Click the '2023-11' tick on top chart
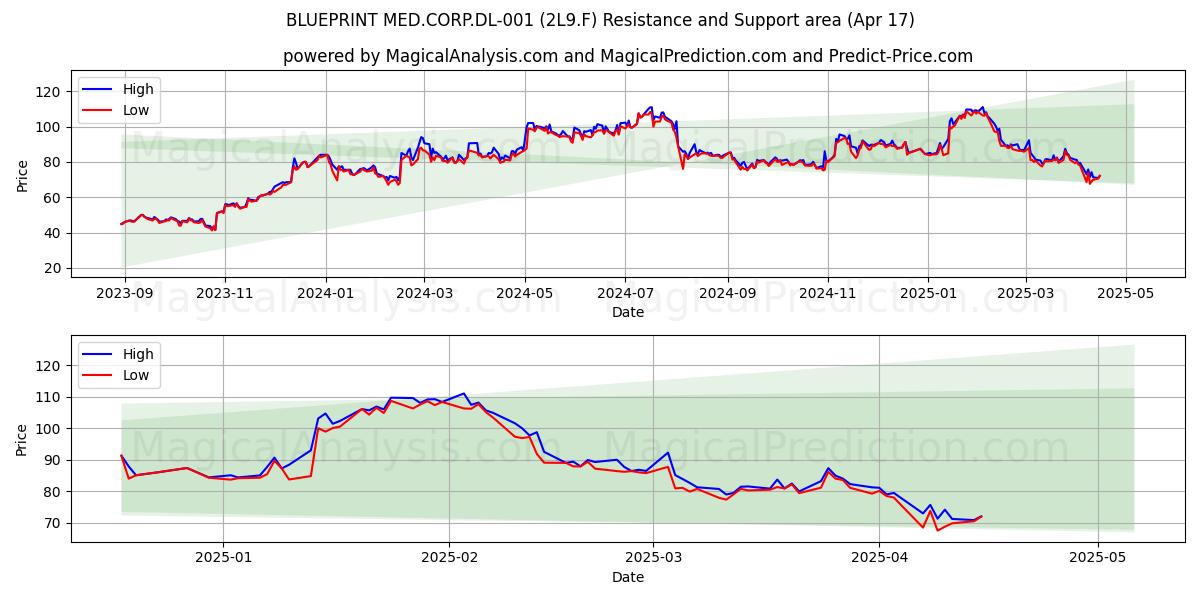This screenshot has height=600, width=1200. click(x=224, y=293)
